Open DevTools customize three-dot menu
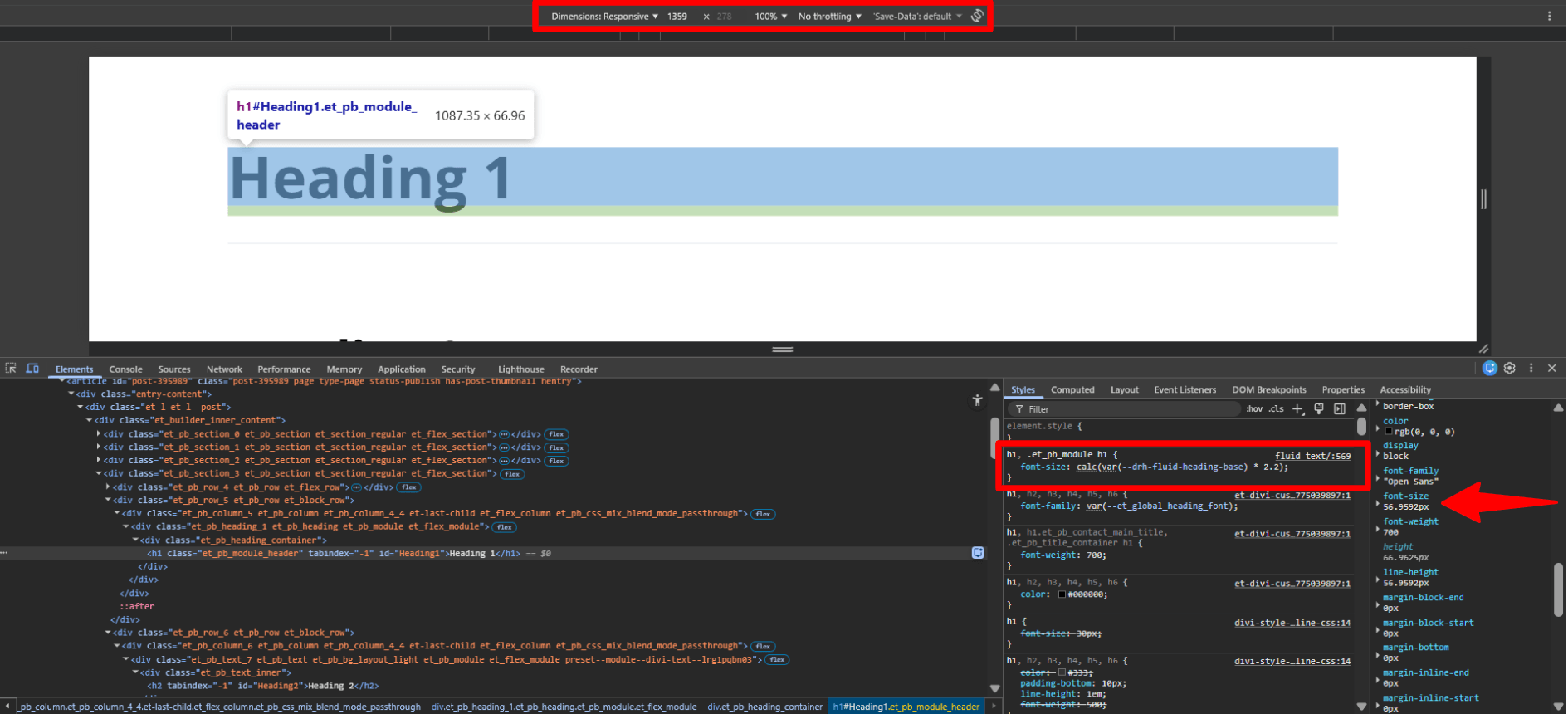The height and width of the screenshot is (714, 1568). pos(1531,368)
